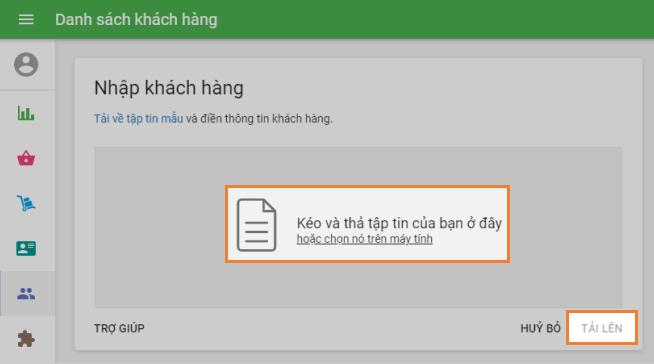Screen dimensions: 654x364
Task: Open help with TRỢ GIÚP button
Action: click(x=119, y=329)
